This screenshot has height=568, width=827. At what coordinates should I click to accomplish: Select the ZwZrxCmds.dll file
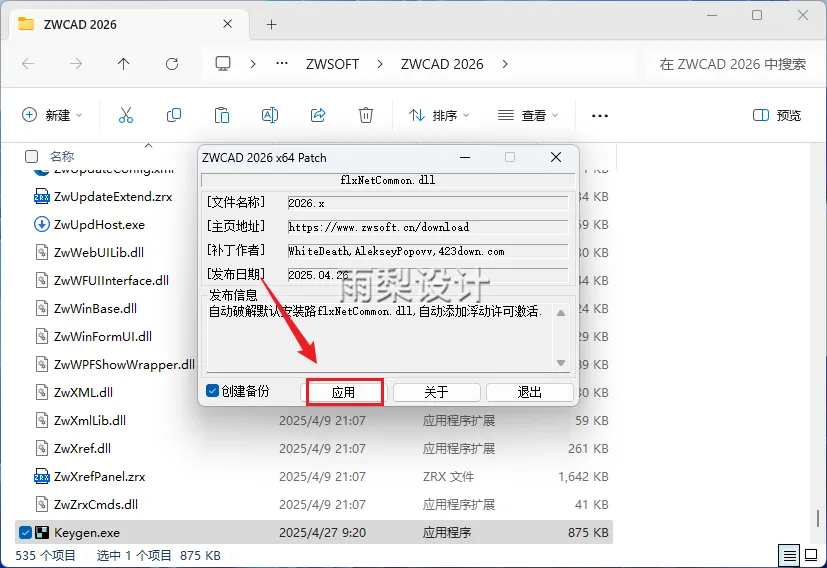[95, 504]
